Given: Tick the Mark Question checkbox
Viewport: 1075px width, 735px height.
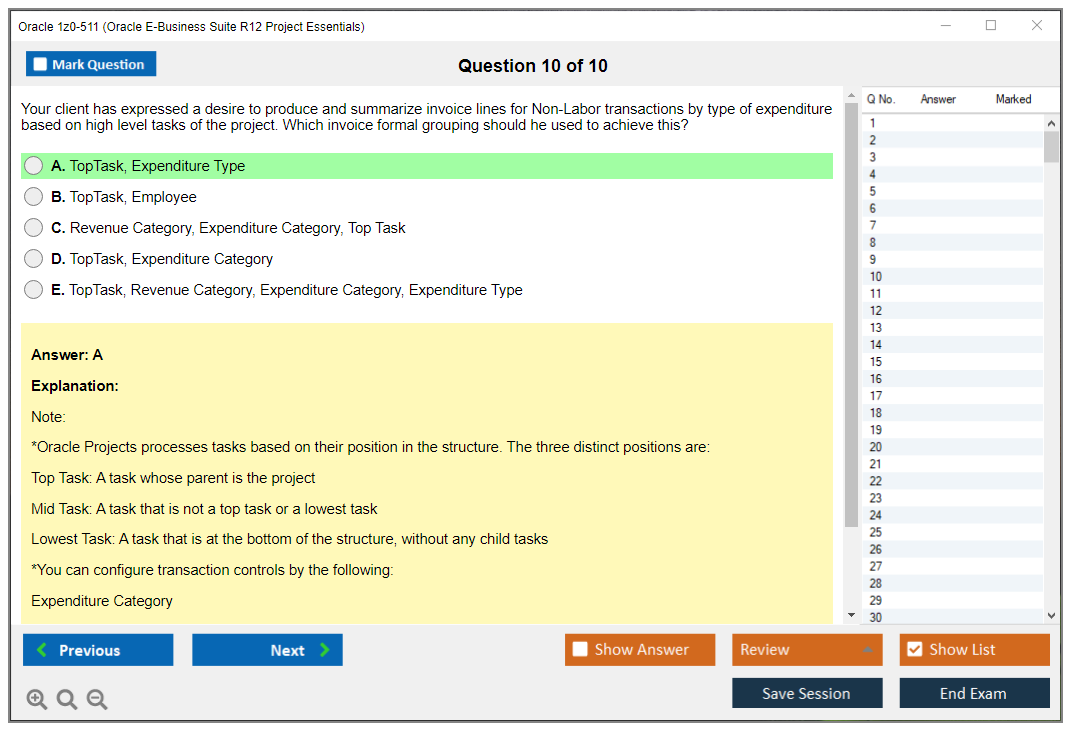Looking at the screenshot, I should (41, 64).
